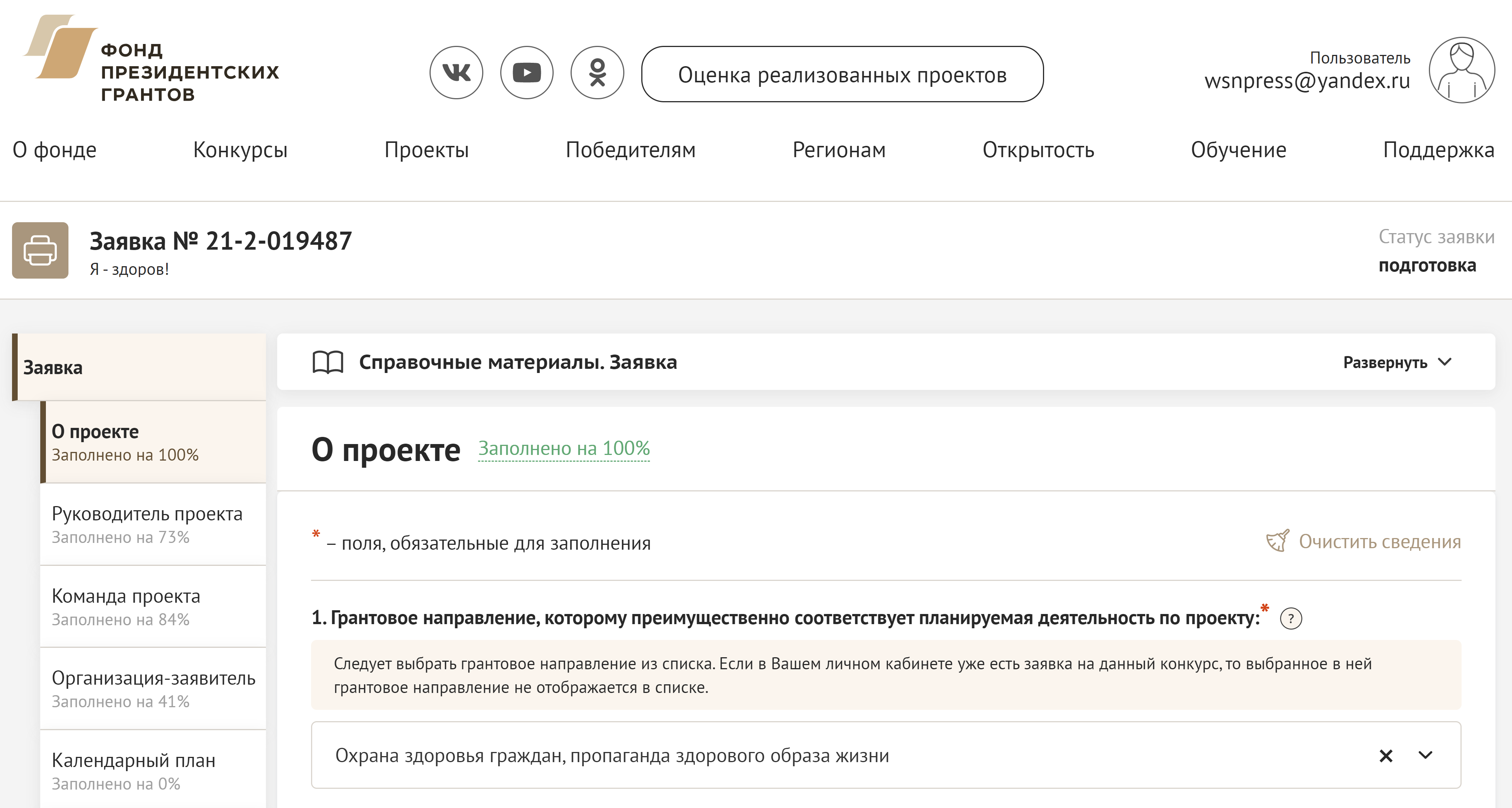Open the О фонде menu

click(55, 150)
